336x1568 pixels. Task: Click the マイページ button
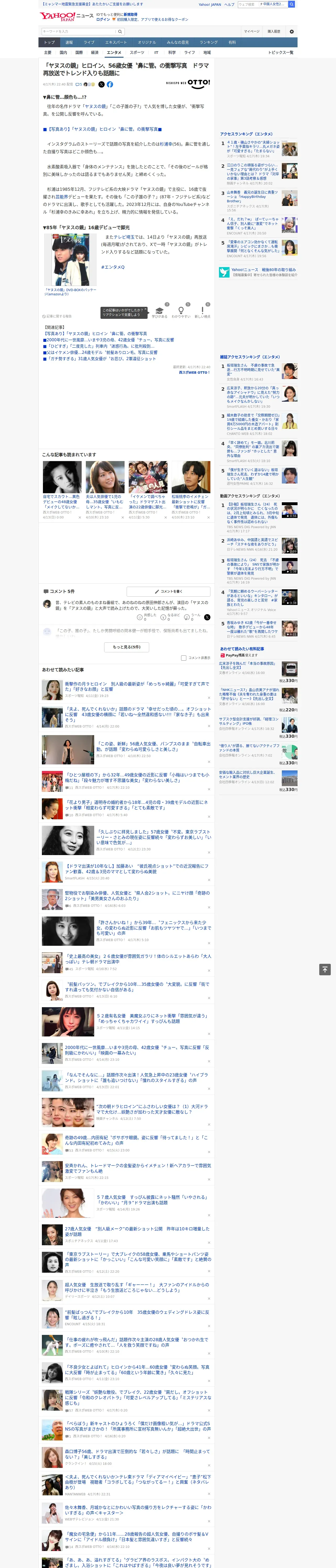(252, 32)
